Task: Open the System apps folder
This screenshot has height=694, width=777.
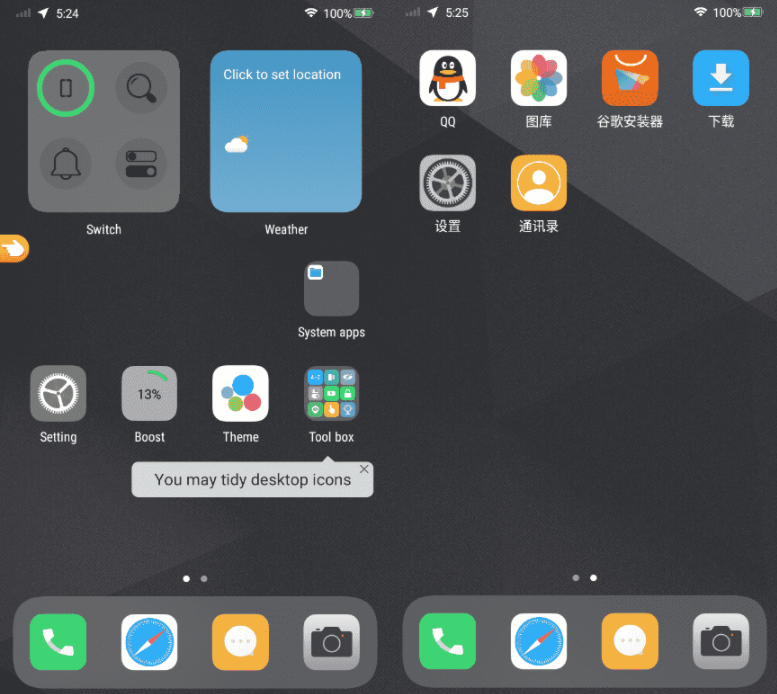Action: [331, 289]
